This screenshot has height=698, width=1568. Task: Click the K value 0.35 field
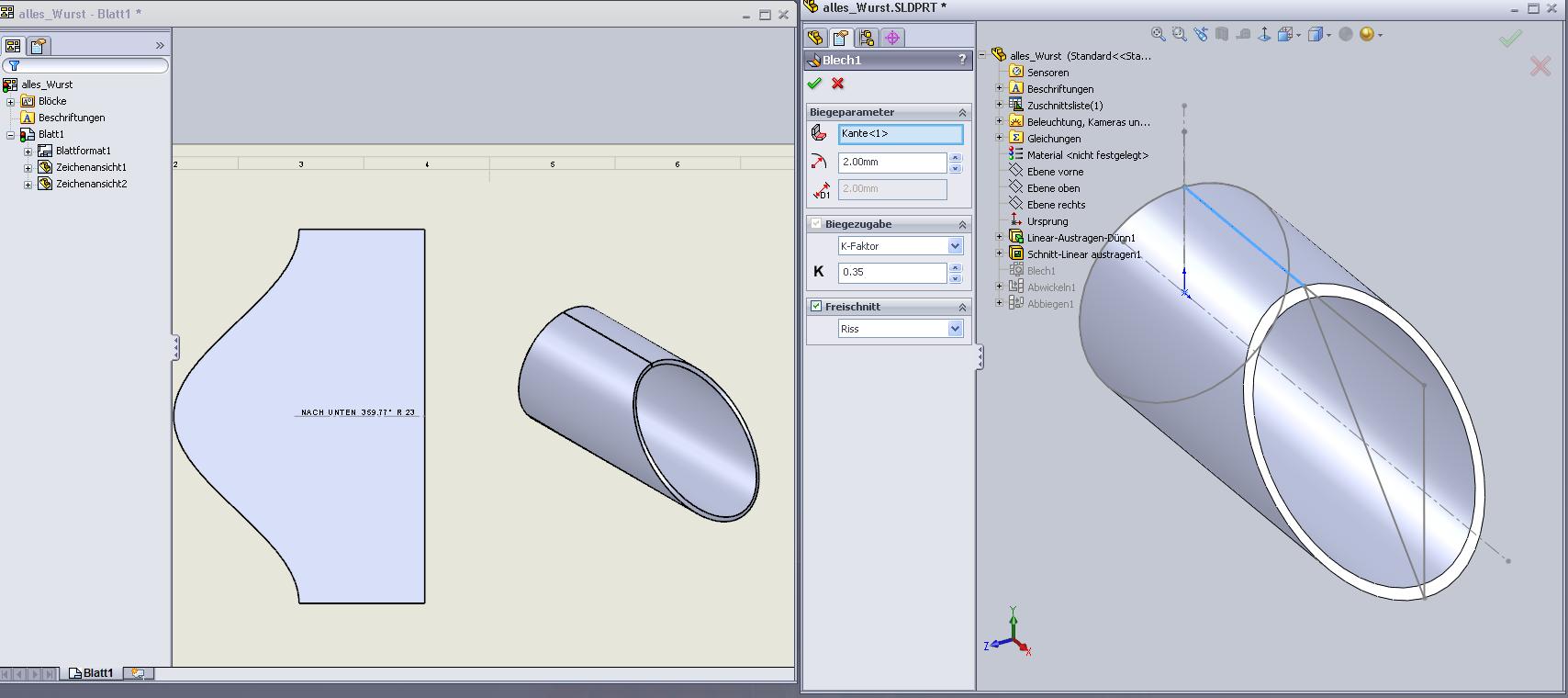(892, 272)
